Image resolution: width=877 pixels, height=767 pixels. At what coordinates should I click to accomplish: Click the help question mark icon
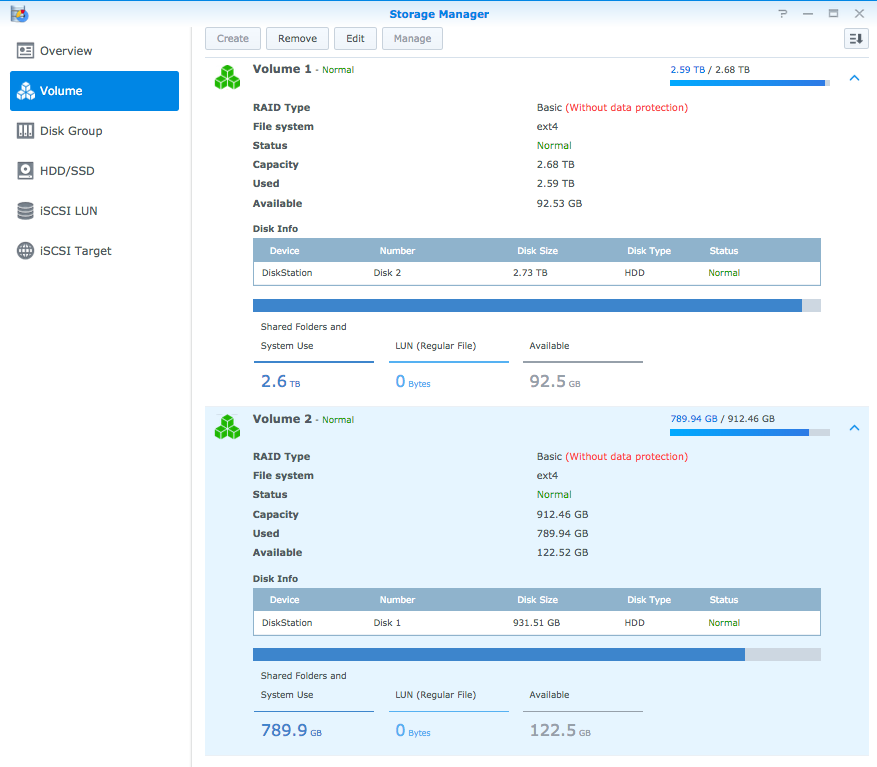coord(782,14)
